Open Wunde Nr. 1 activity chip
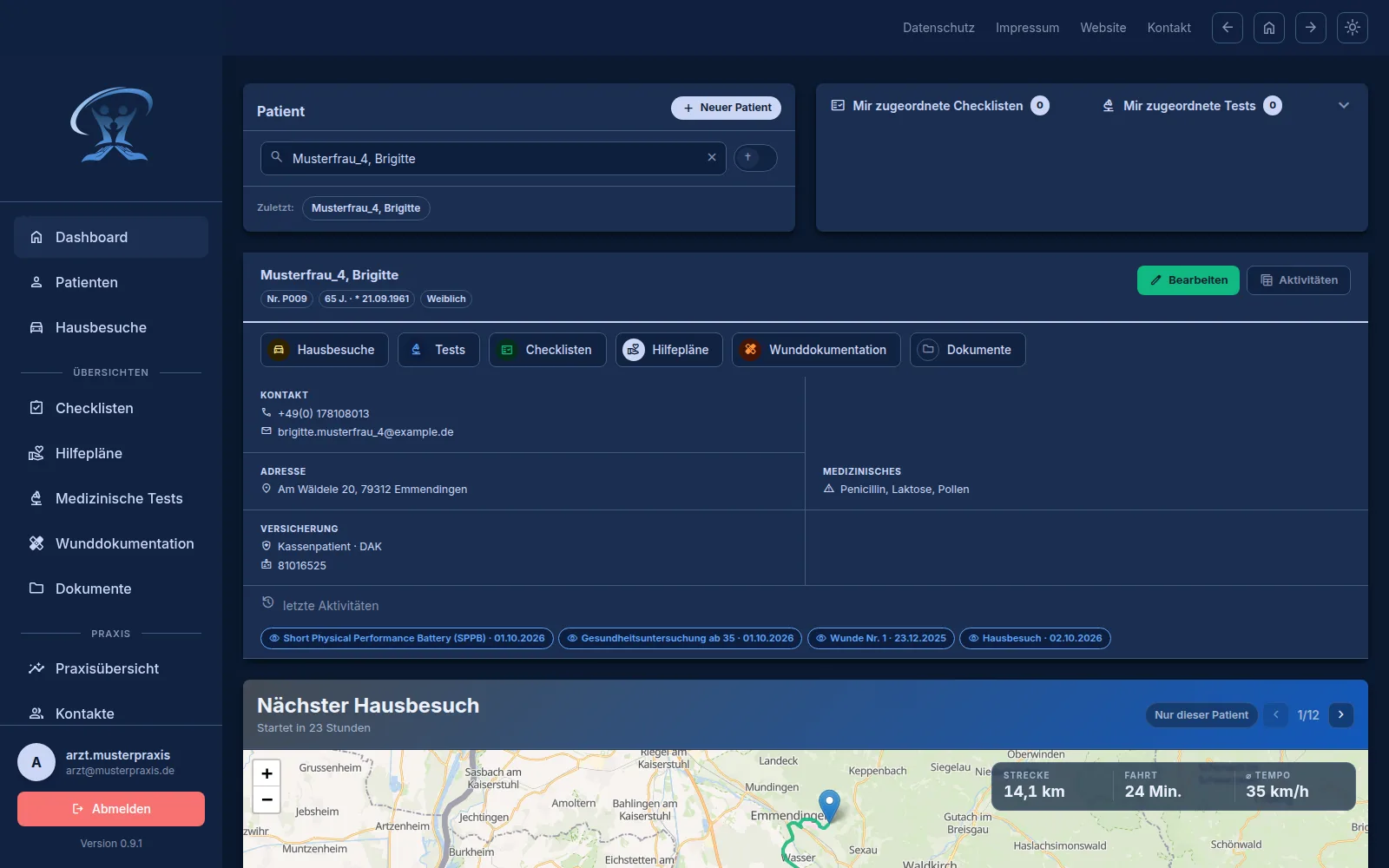Viewport: 1389px width, 868px height. coord(881,638)
